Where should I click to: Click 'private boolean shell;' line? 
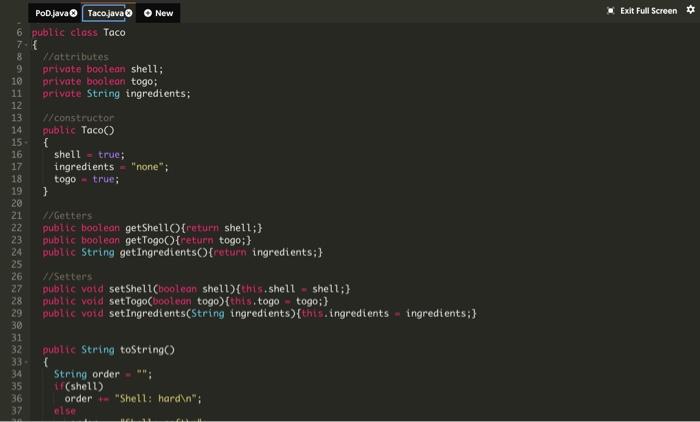click(x=103, y=69)
